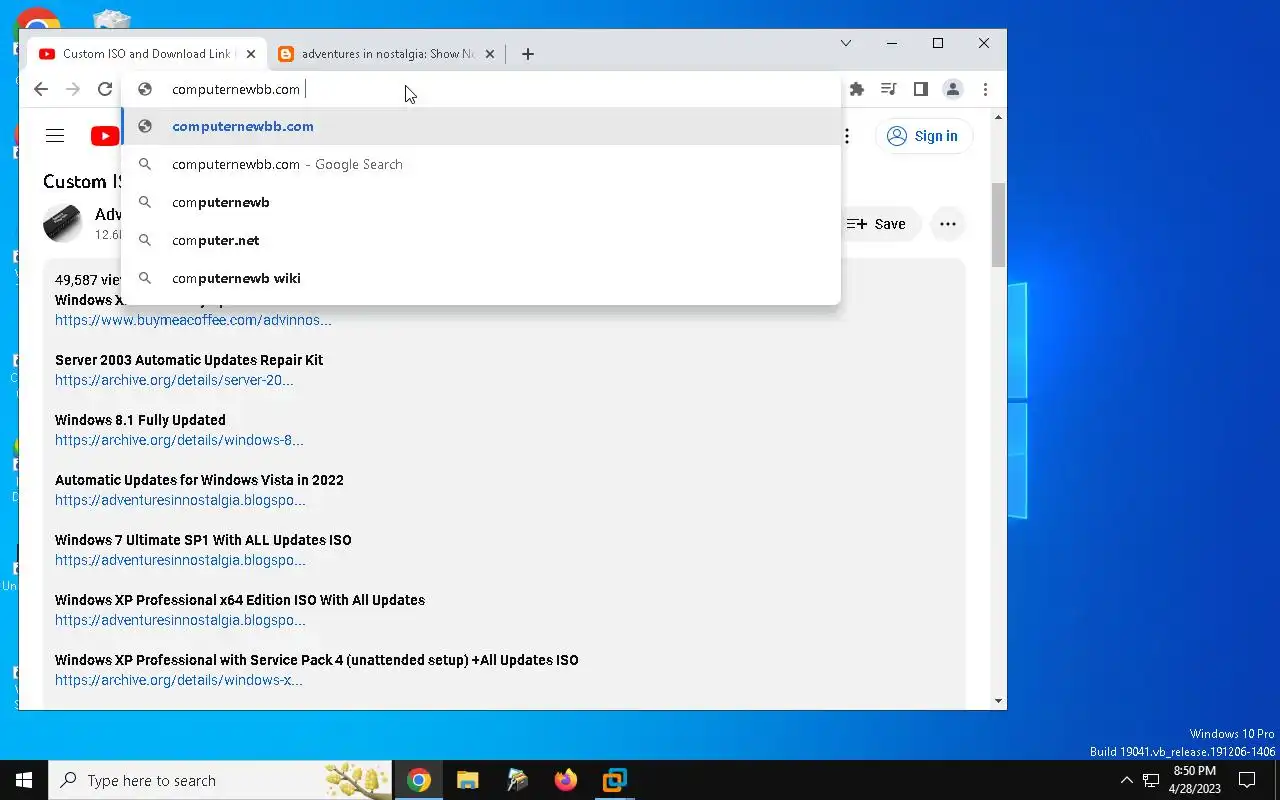Click the 'Server 2003 Automatic Updates Repair Kit' heading
The image size is (1280, 800).
pos(189,360)
